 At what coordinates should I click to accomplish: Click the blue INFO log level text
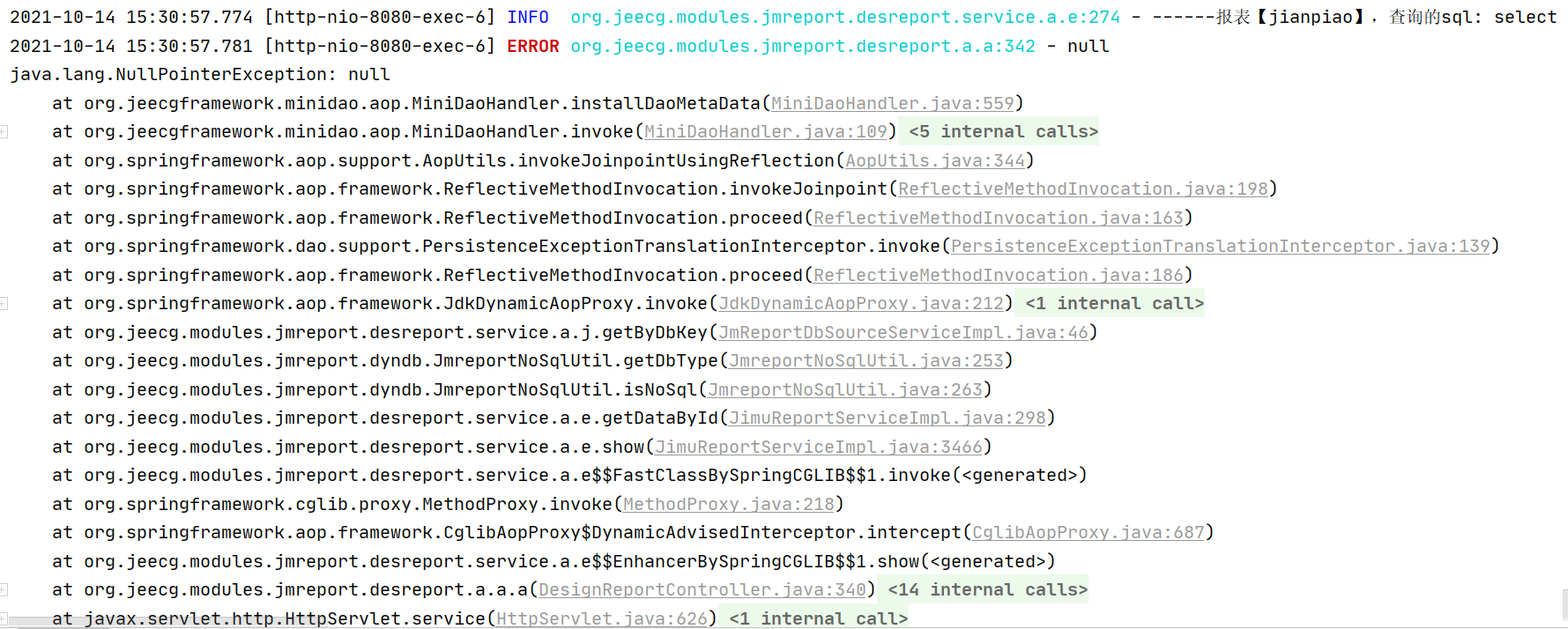click(x=528, y=17)
